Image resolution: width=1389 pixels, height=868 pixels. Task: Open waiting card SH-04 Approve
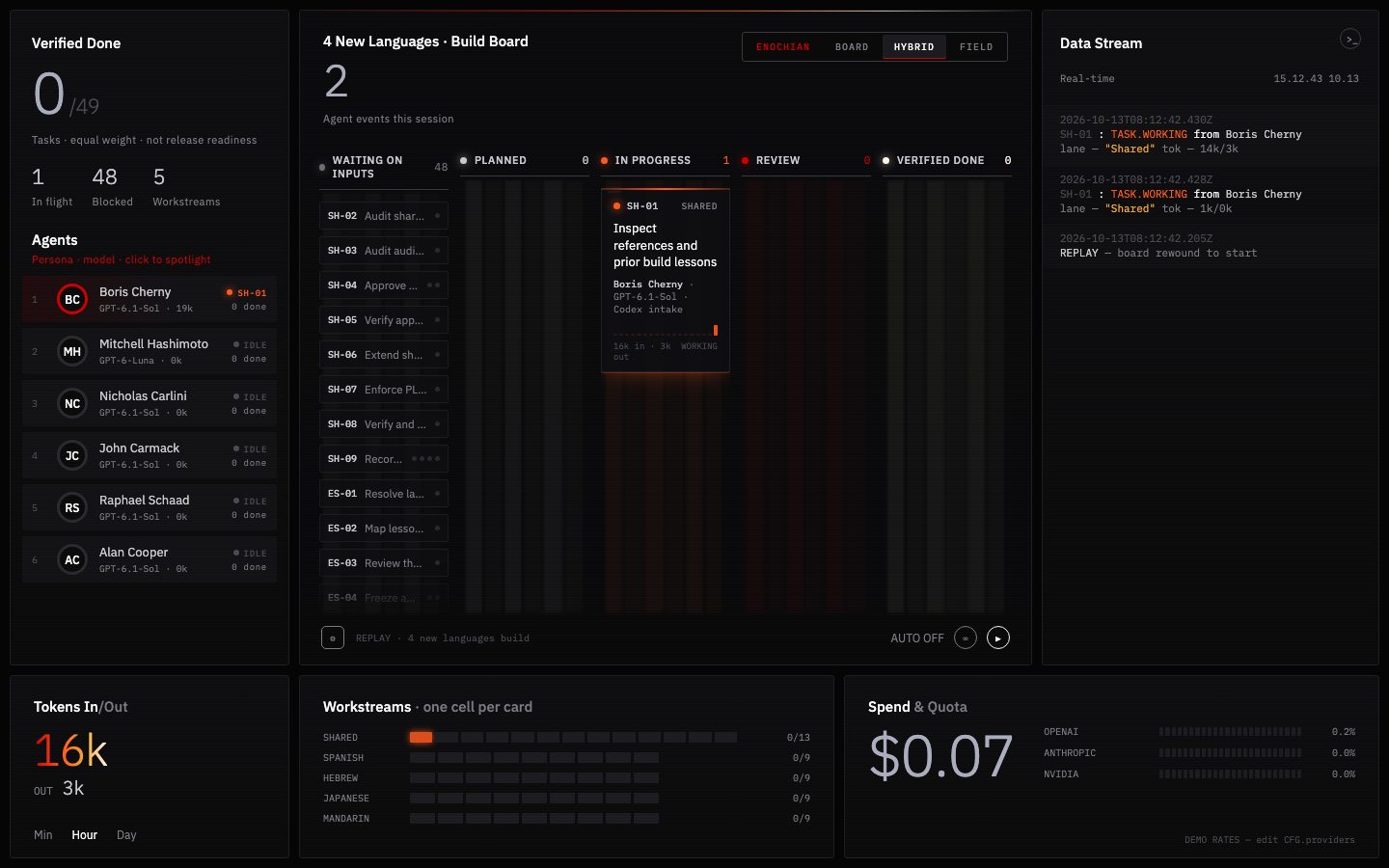coord(384,285)
